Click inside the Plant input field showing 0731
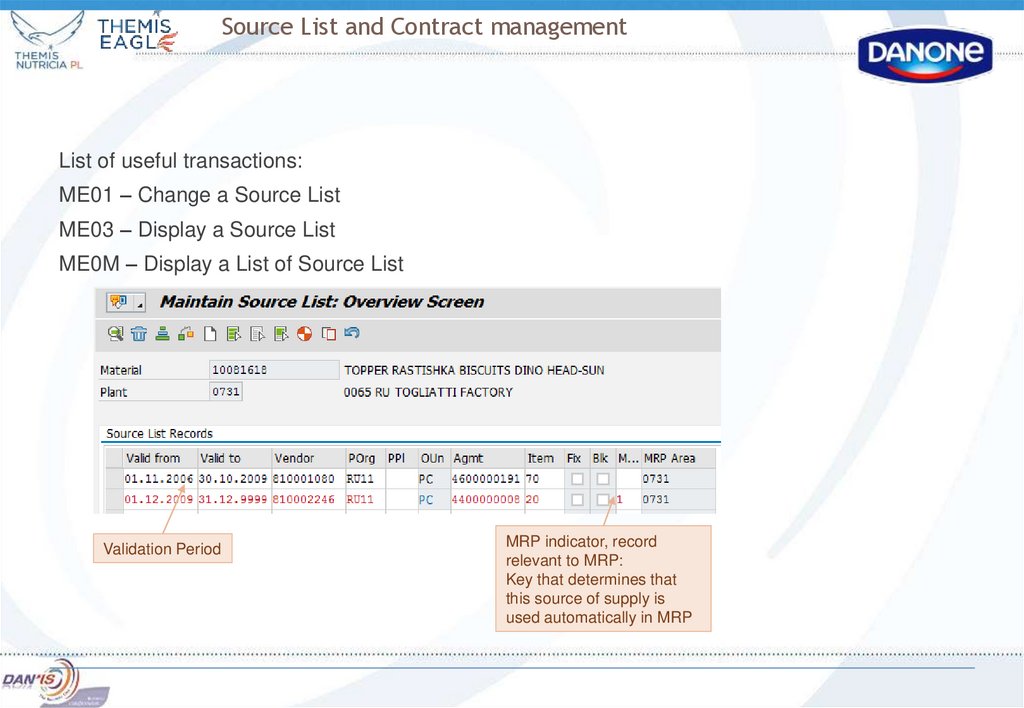 coord(227,391)
